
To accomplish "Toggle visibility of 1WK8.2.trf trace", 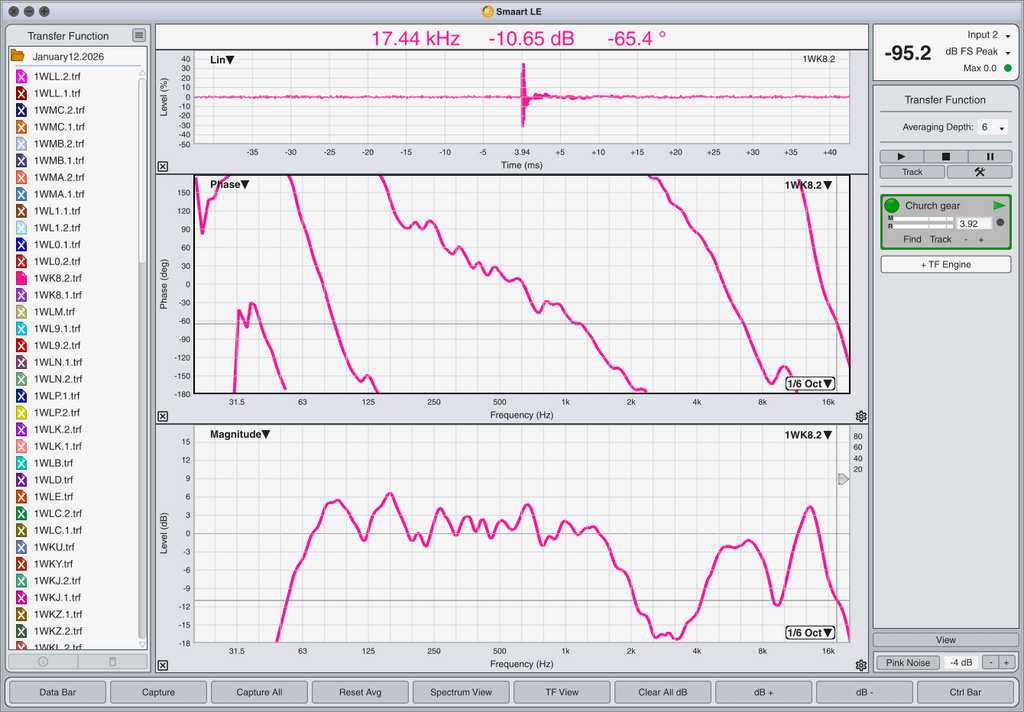I will 20,278.
